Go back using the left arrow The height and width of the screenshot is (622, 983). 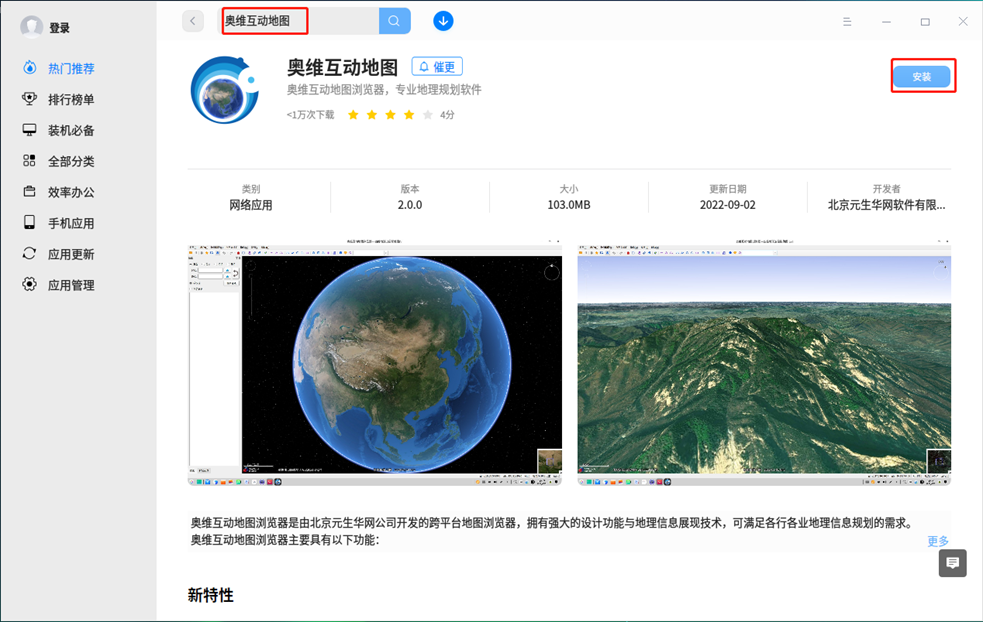(192, 20)
